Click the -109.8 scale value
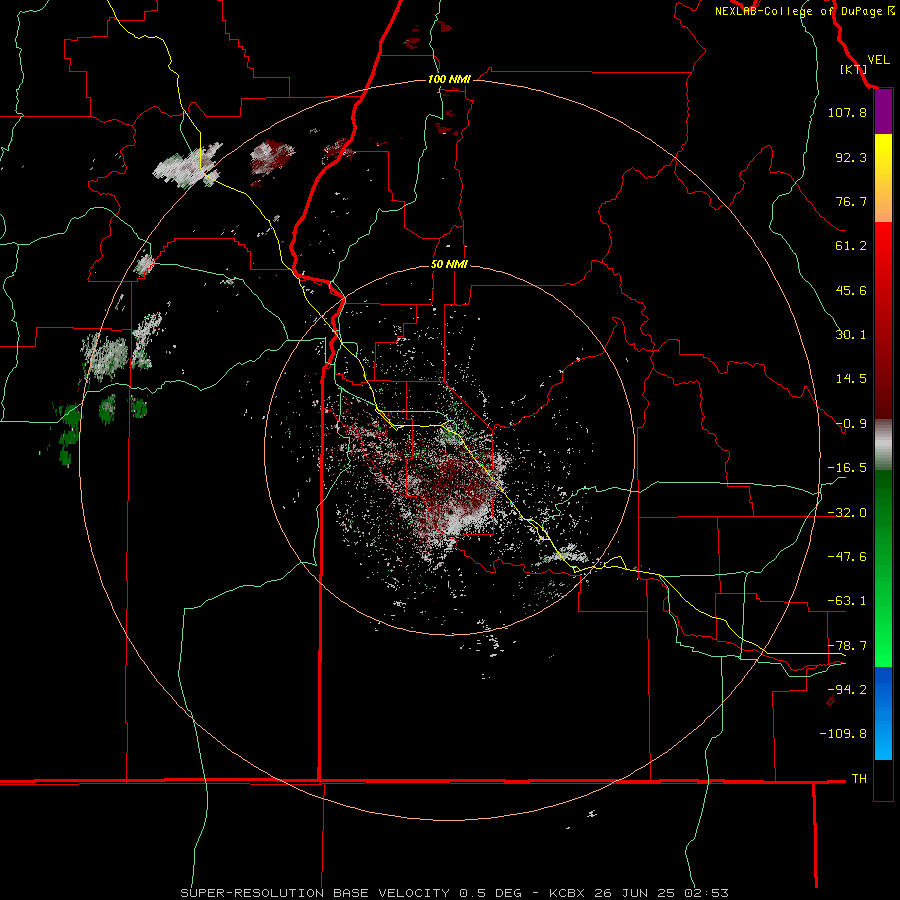Viewport: 900px width, 900px height. pos(843,734)
